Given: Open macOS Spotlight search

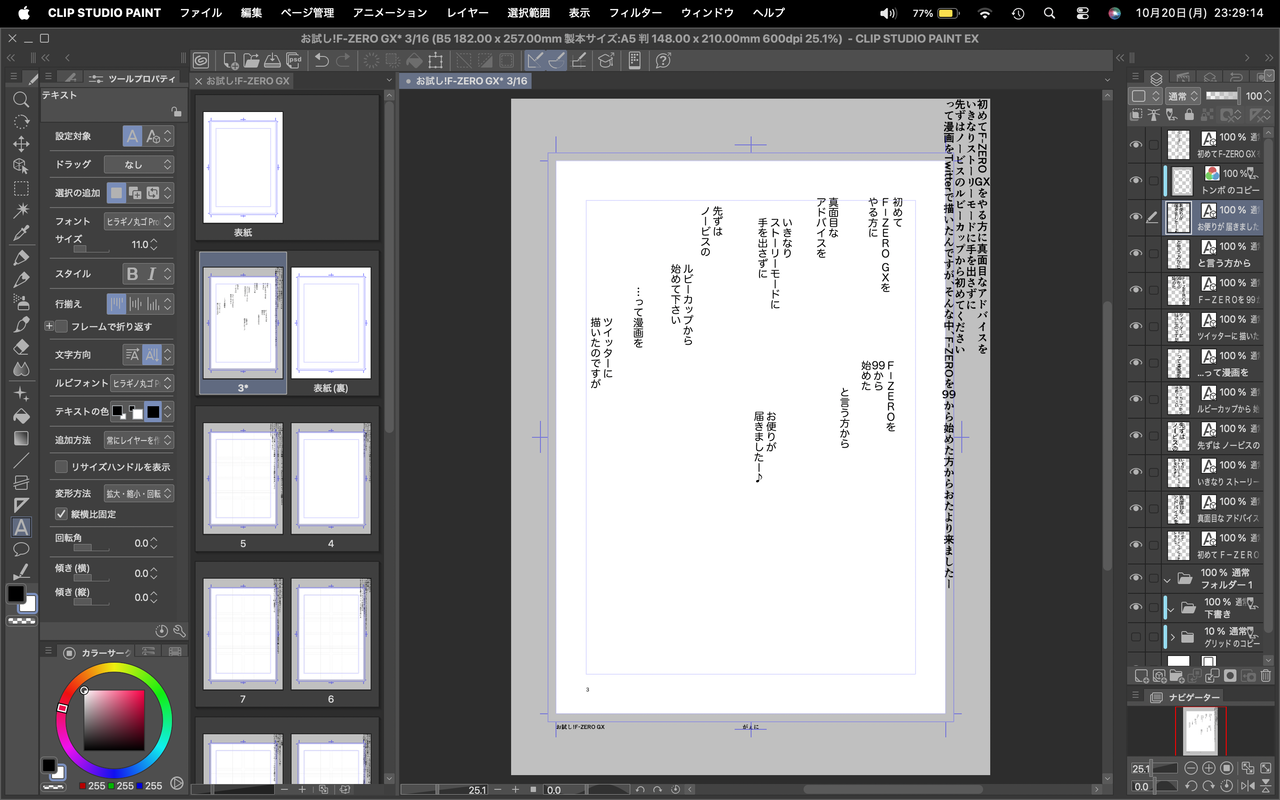Looking at the screenshot, I should 1049,13.
